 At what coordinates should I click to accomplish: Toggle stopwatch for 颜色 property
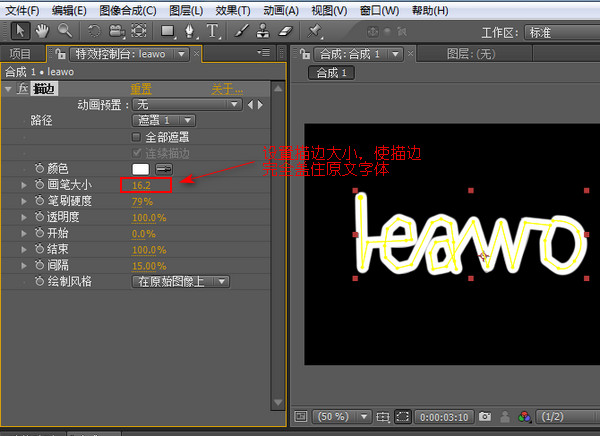tap(39, 168)
